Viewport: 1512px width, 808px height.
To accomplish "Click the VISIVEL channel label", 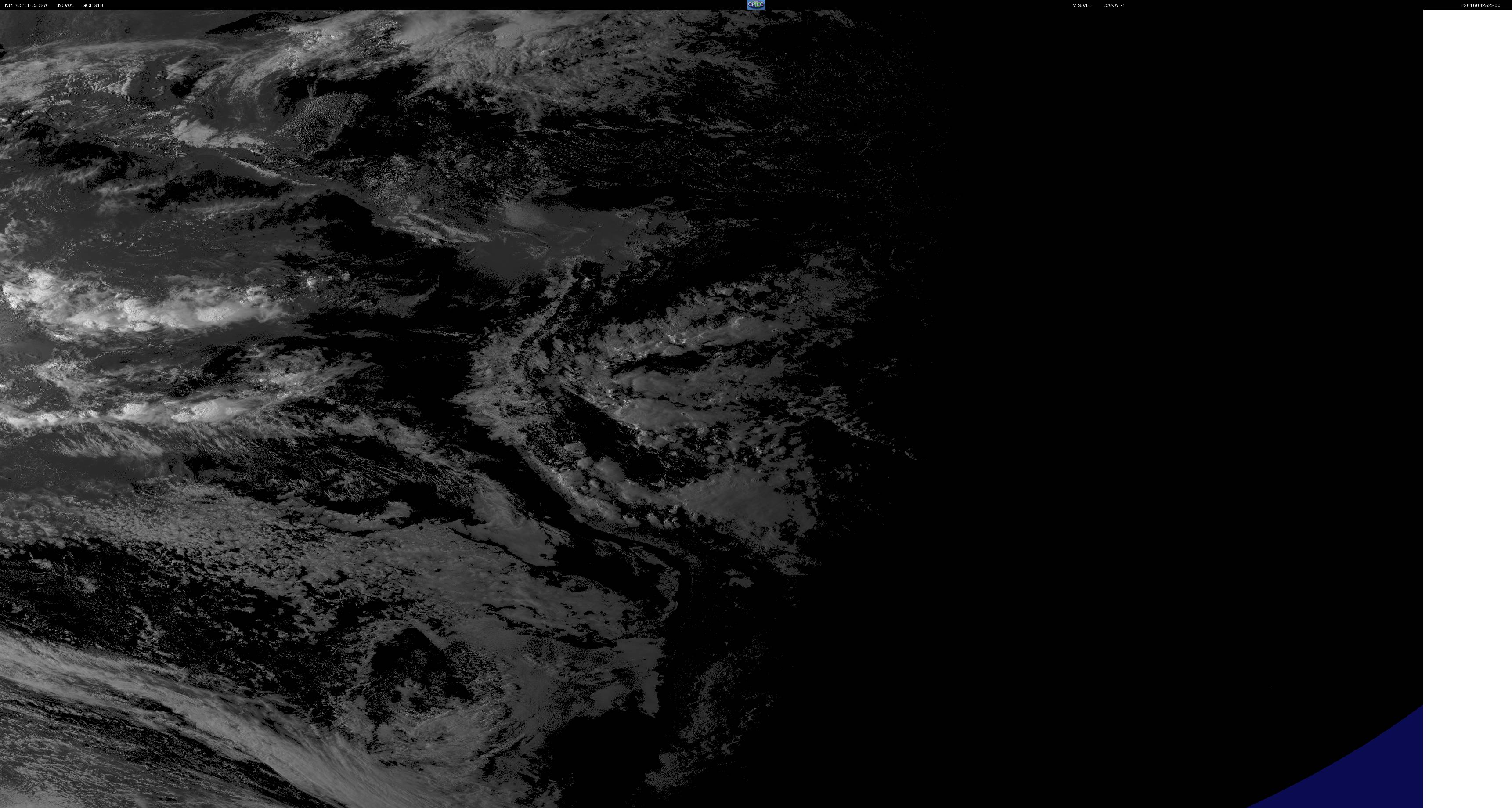I will click(1083, 5).
